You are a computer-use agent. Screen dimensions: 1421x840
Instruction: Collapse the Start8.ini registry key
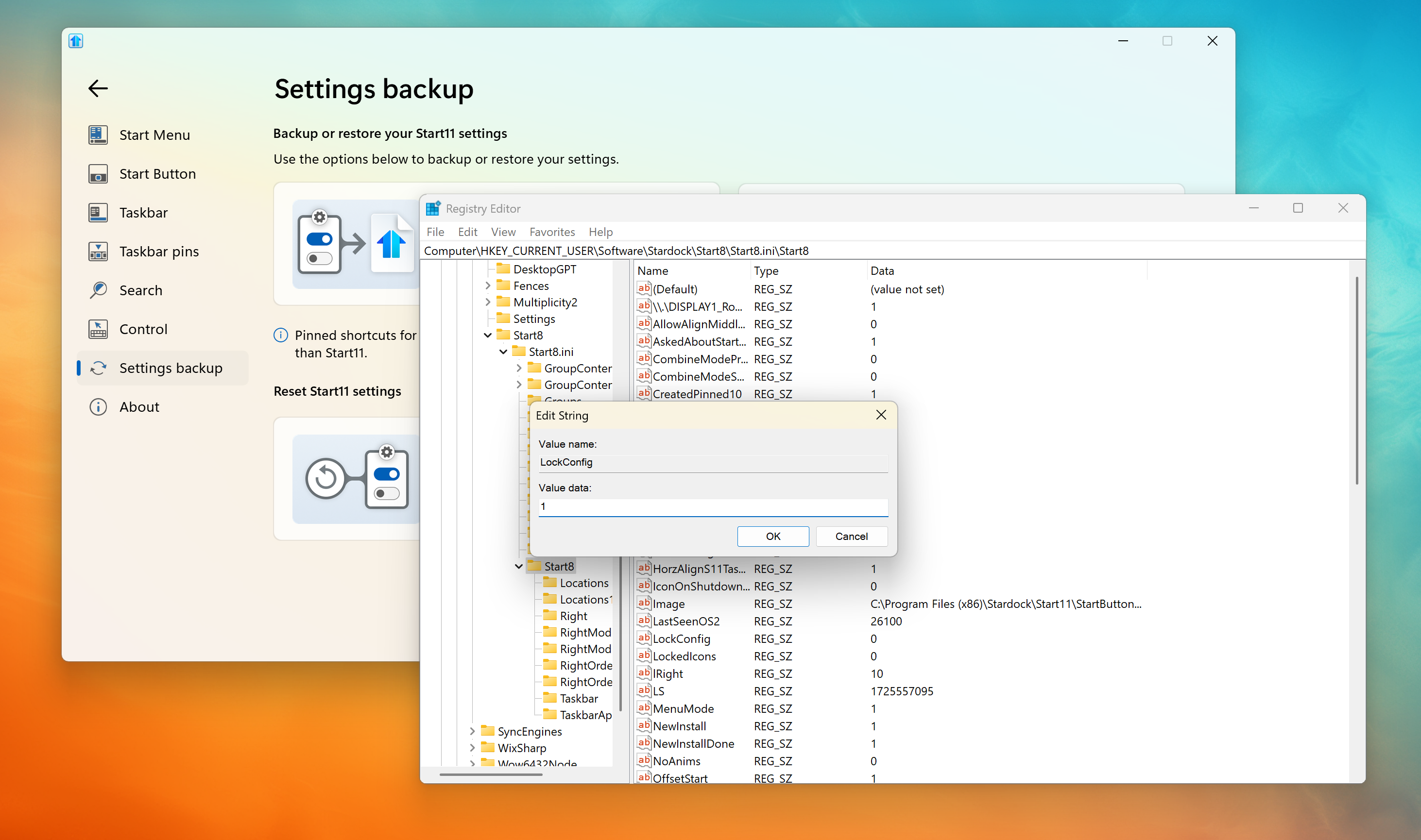(x=503, y=352)
